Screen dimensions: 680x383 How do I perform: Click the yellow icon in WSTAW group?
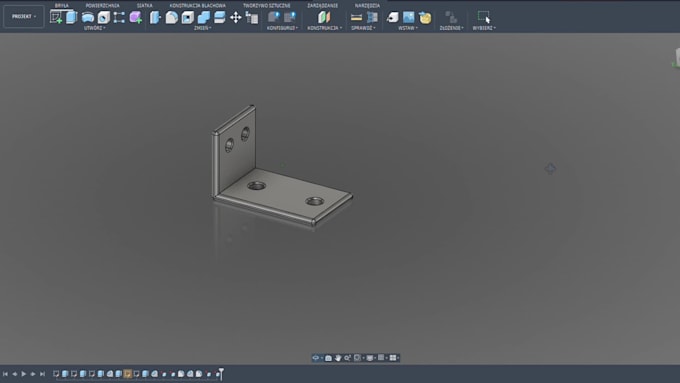[x=425, y=17]
